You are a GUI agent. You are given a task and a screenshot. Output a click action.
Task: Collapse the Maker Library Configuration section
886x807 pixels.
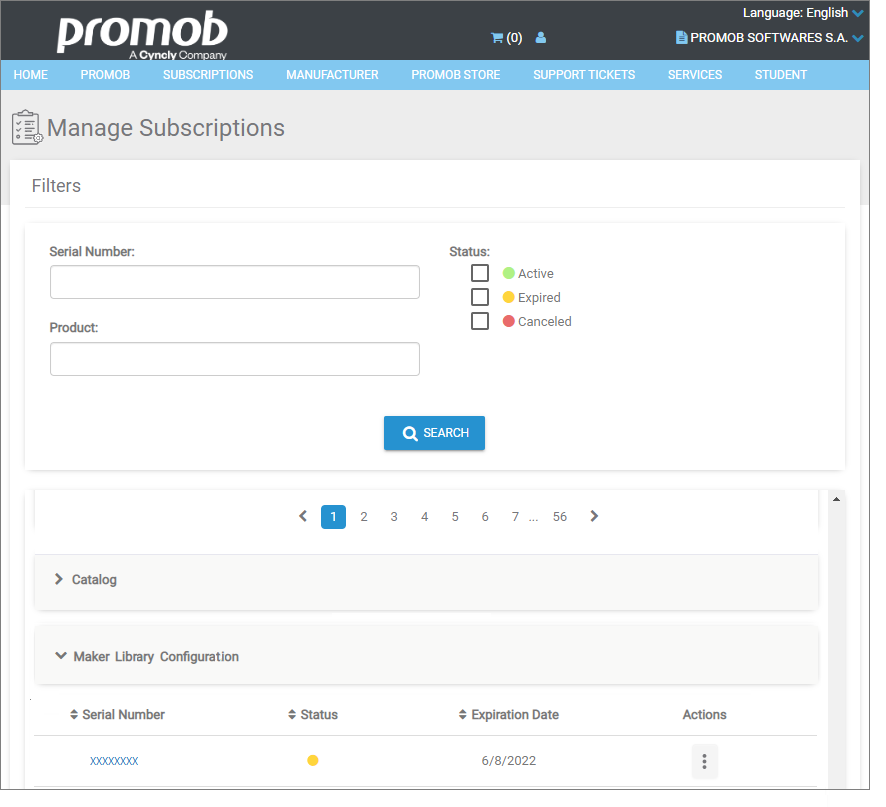pos(426,656)
